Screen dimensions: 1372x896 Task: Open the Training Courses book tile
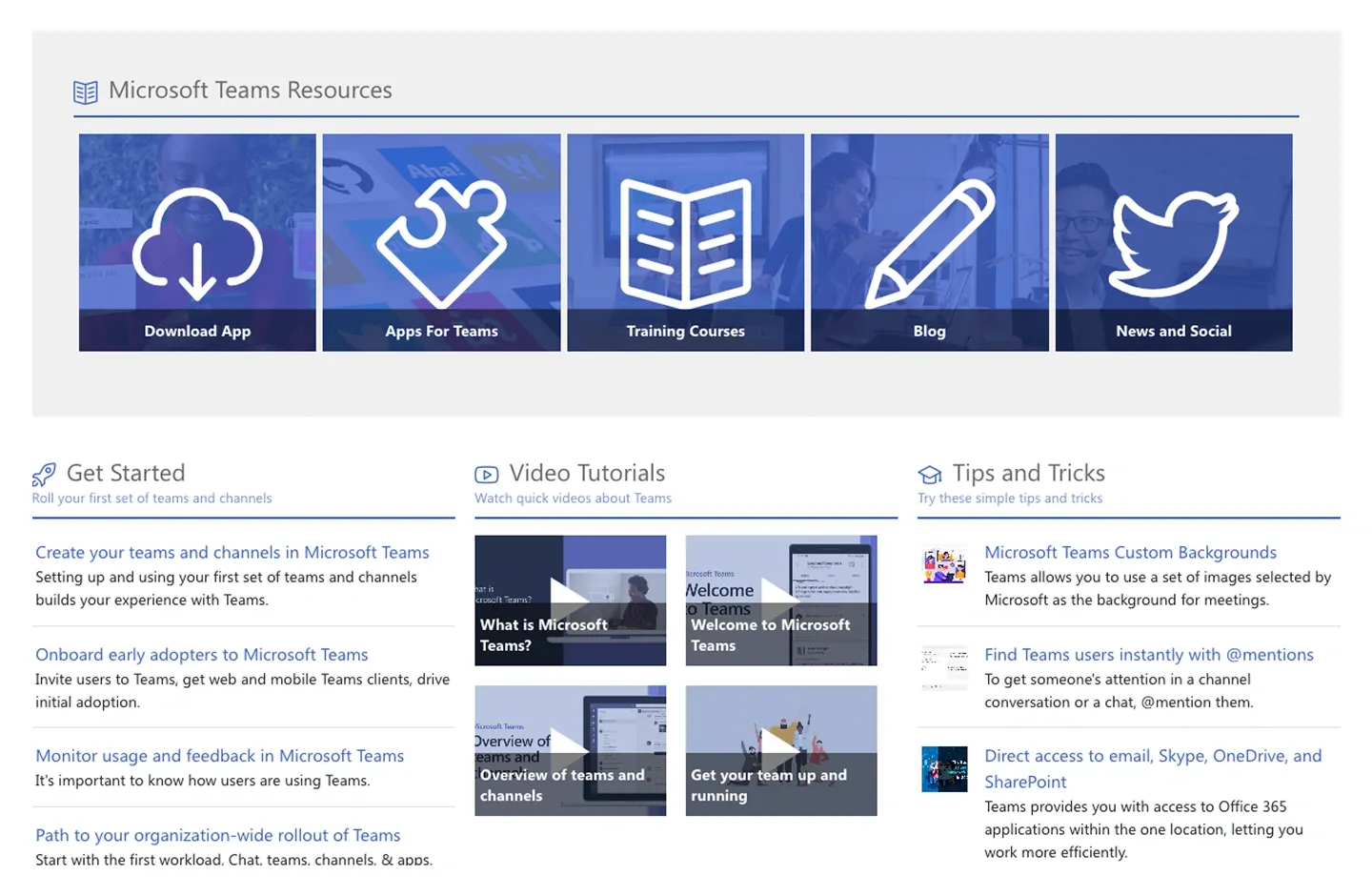click(686, 242)
